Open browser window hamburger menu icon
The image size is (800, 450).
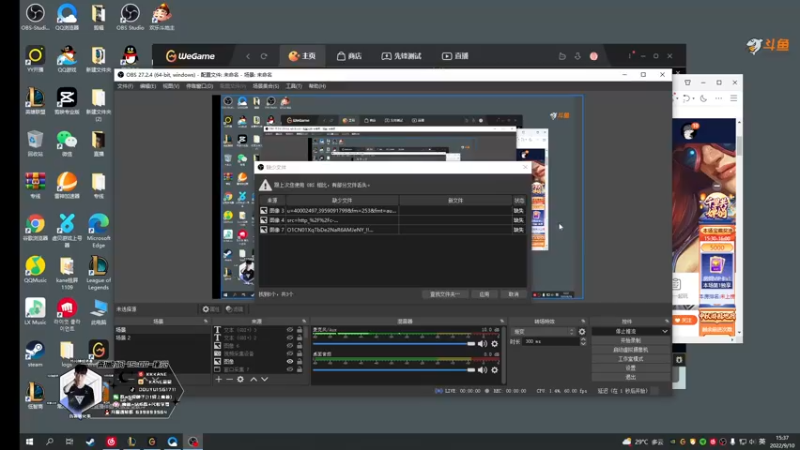(734, 98)
